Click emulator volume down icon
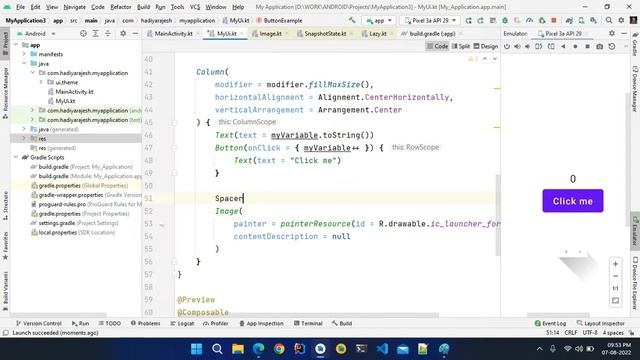 [527, 47]
